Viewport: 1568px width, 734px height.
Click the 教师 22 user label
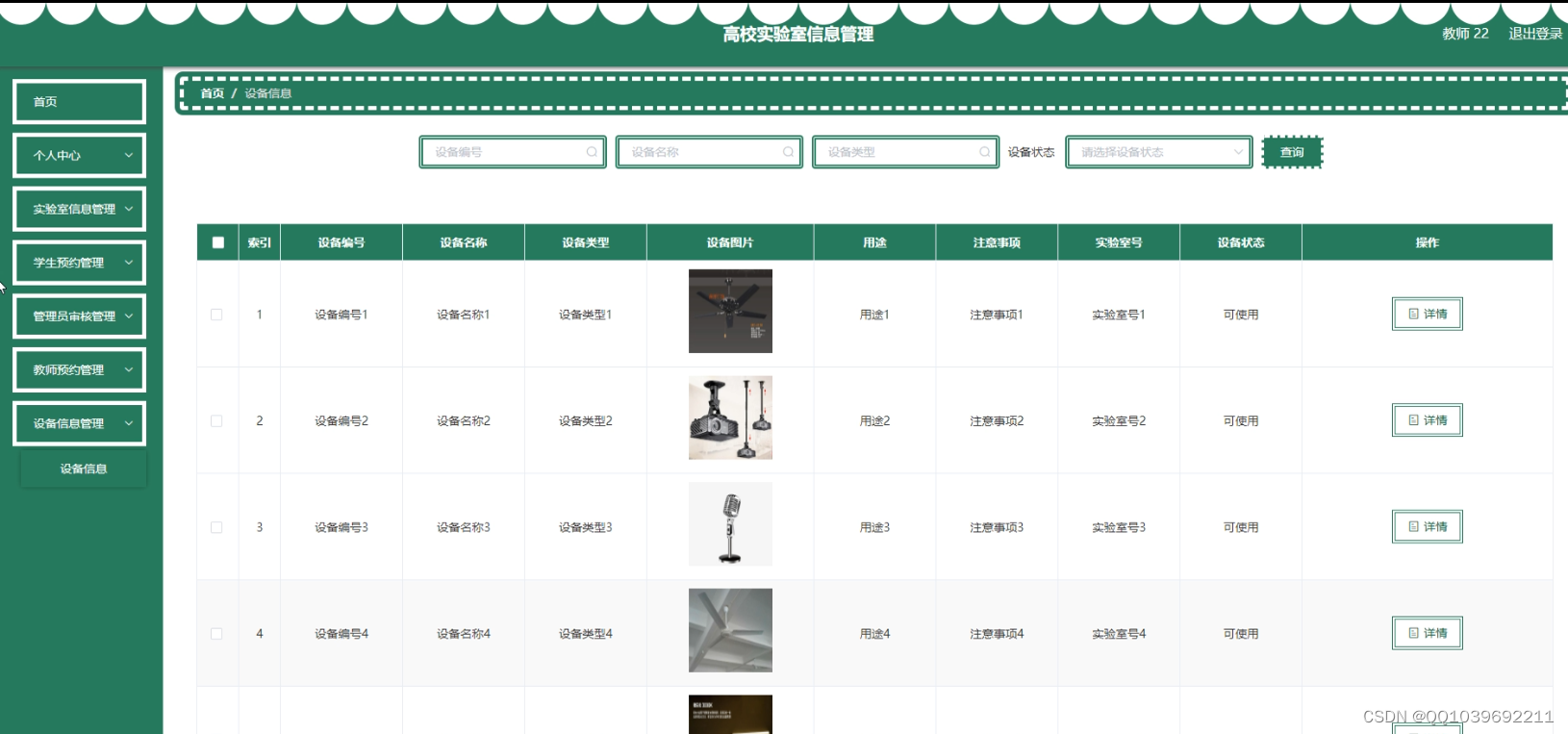point(1465,34)
